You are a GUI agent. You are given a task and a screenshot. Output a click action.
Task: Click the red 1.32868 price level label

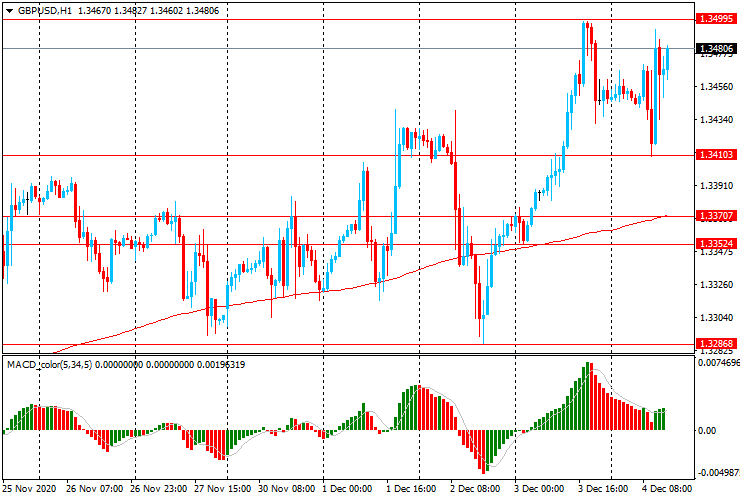point(717,343)
